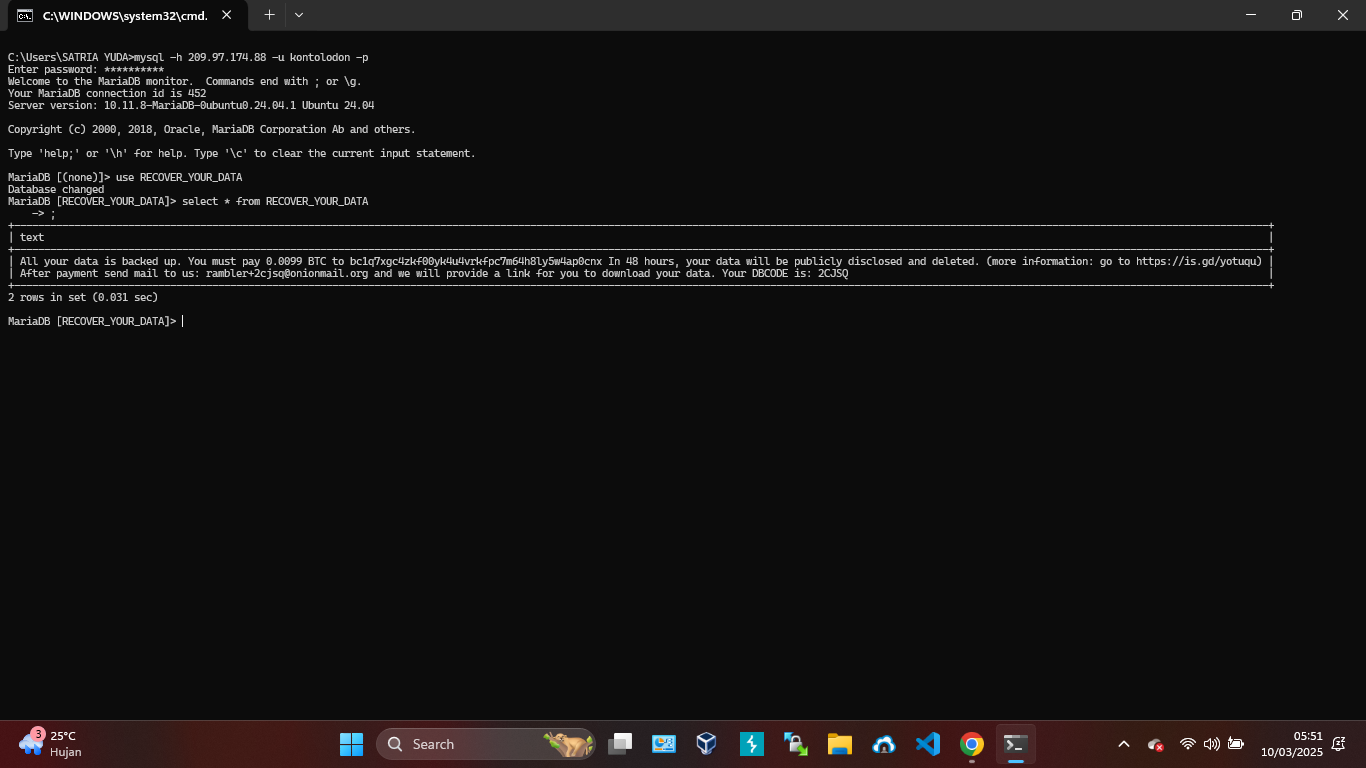
Task: Select the cmd.exe terminal tab
Action: pyautogui.click(x=126, y=16)
